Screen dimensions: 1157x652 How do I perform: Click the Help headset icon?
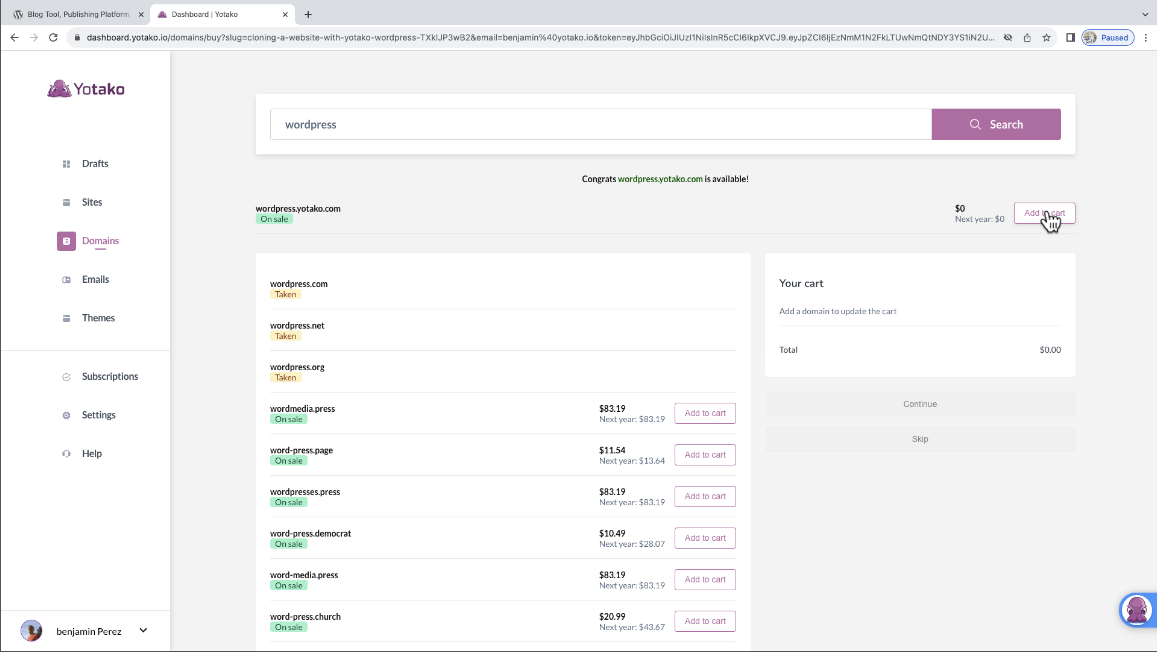[x=66, y=454]
